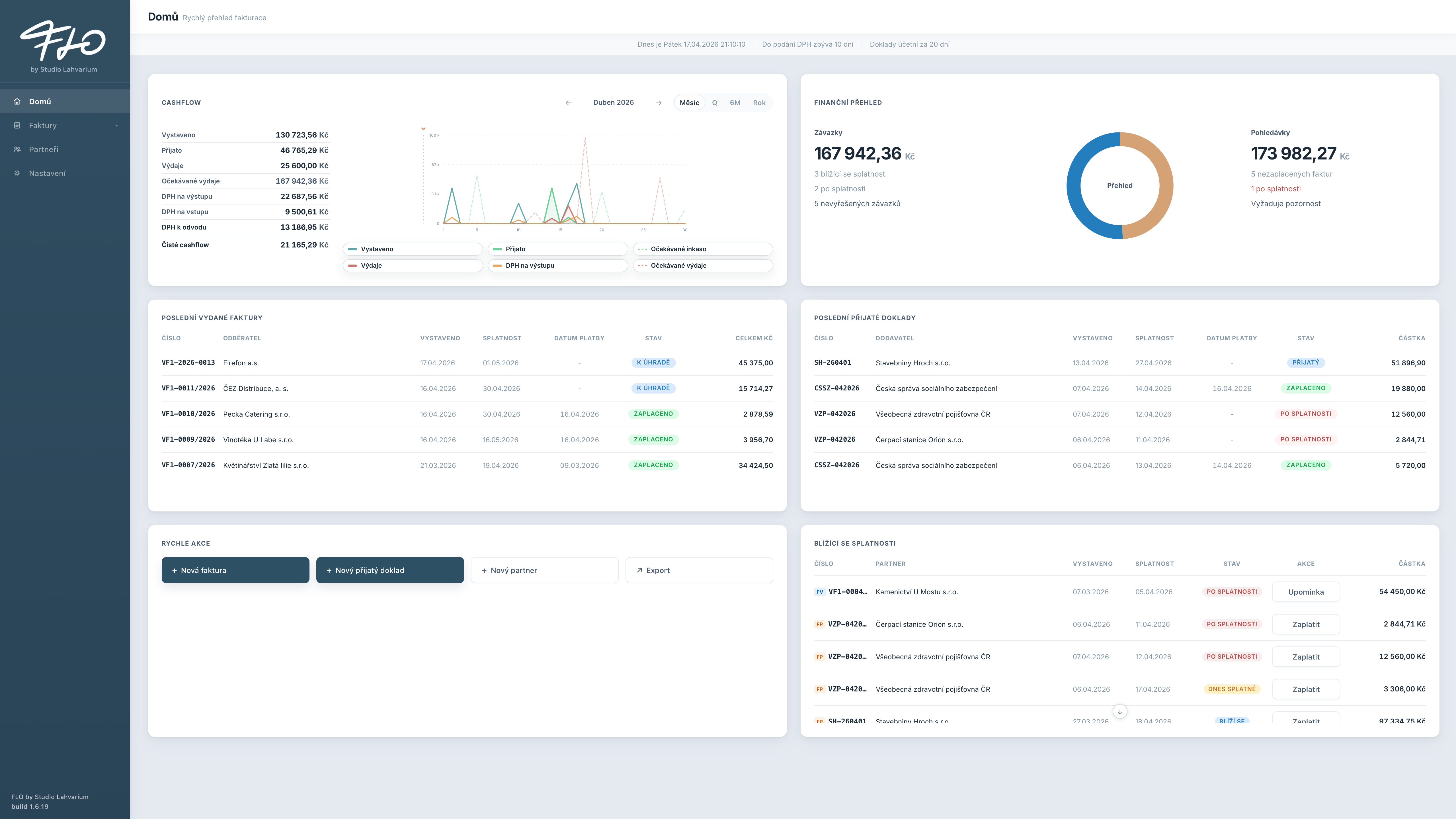Select the Q quarter period tab

click(714, 103)
